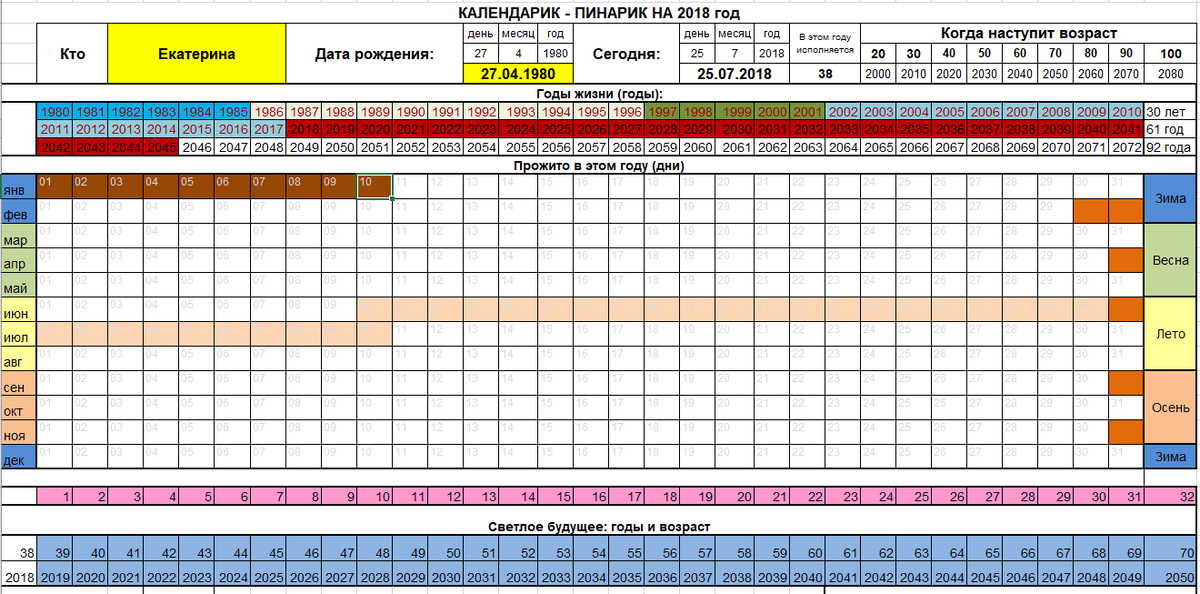1200x594 pixels.
Task: Click the green life year cell 1997
Action: (x=661, y=112)
